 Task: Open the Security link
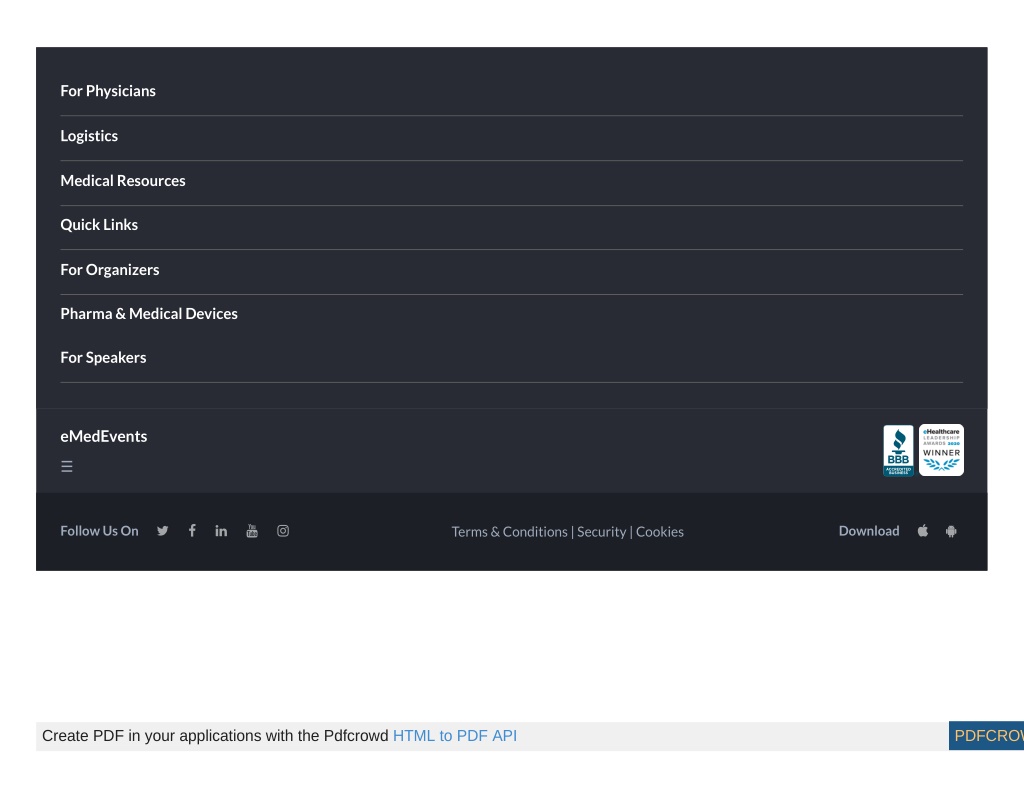tap(601, 532)
